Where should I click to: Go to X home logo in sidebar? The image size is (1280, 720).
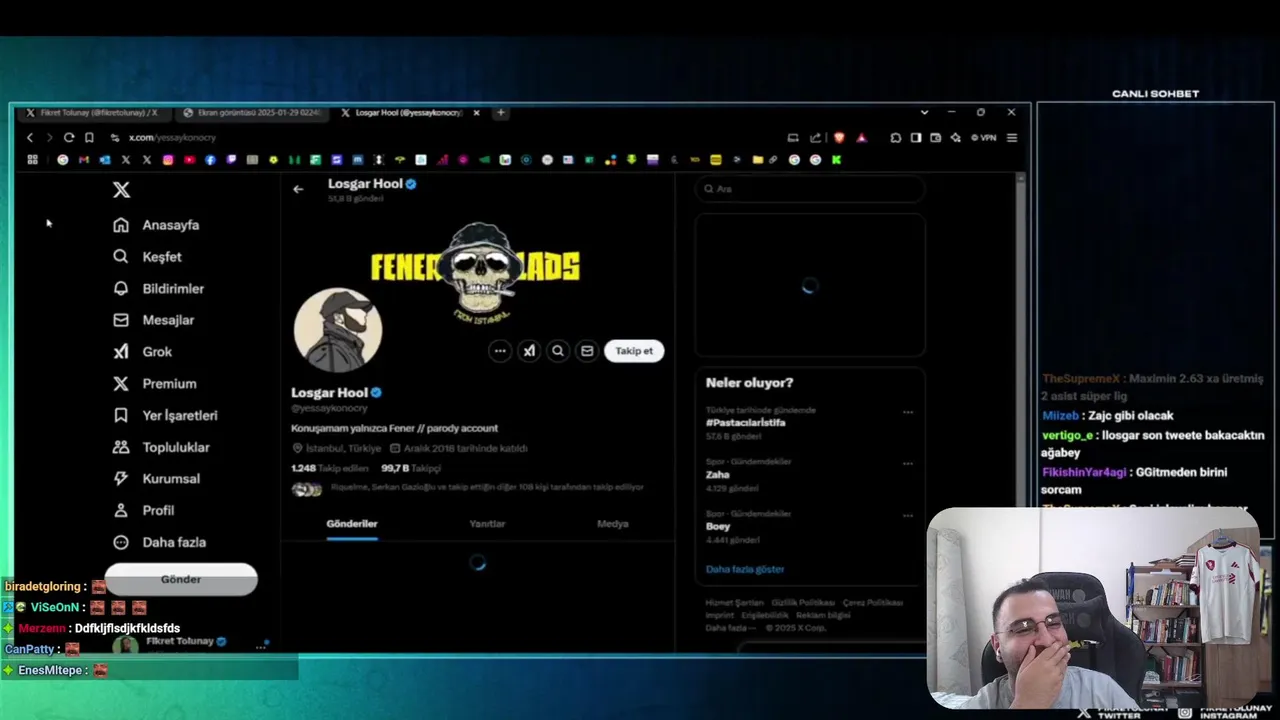pyautogui.click(x=121, y=190)
